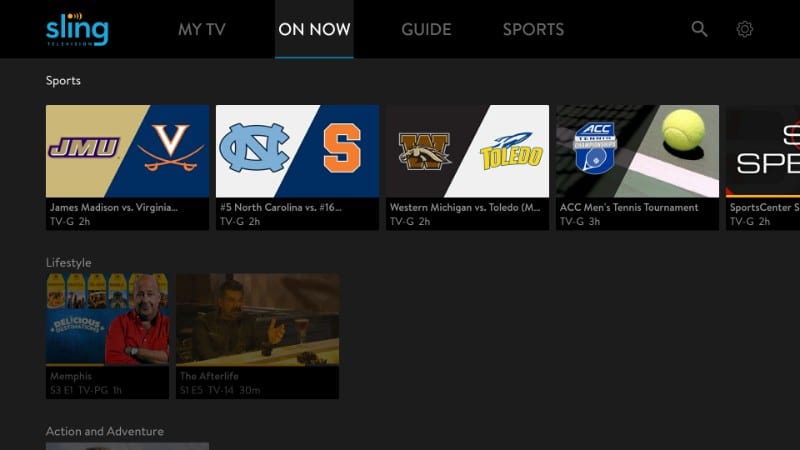Click the 'Western Michigan vs. Toledo' title
The image size is (800, 450).
[465, 208]
